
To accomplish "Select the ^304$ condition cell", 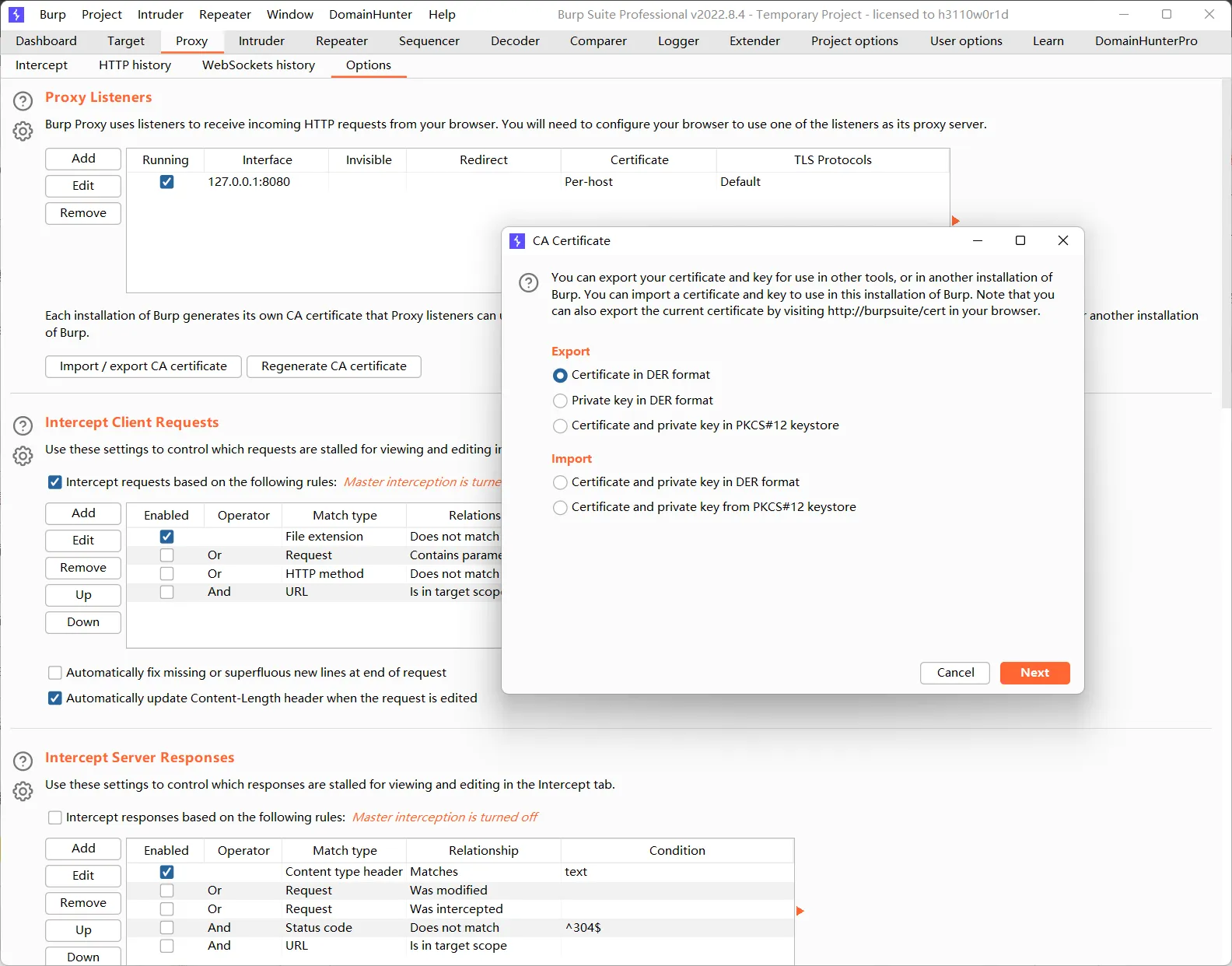I will pos(677,928).
